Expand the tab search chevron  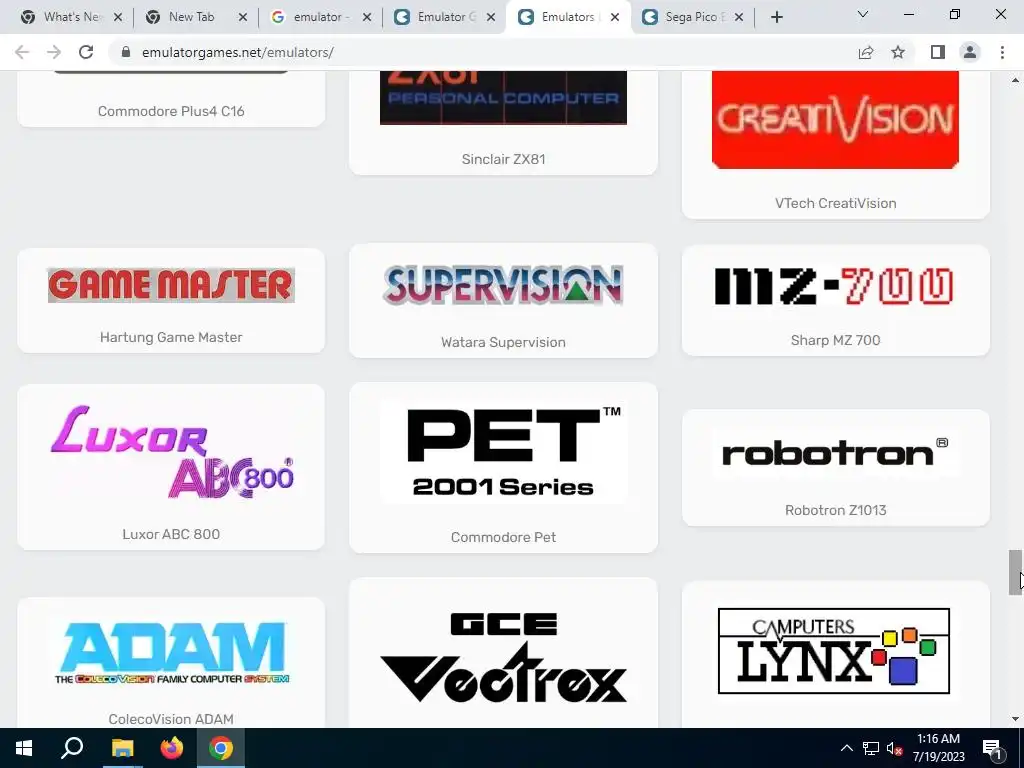(x=863, y=14)
